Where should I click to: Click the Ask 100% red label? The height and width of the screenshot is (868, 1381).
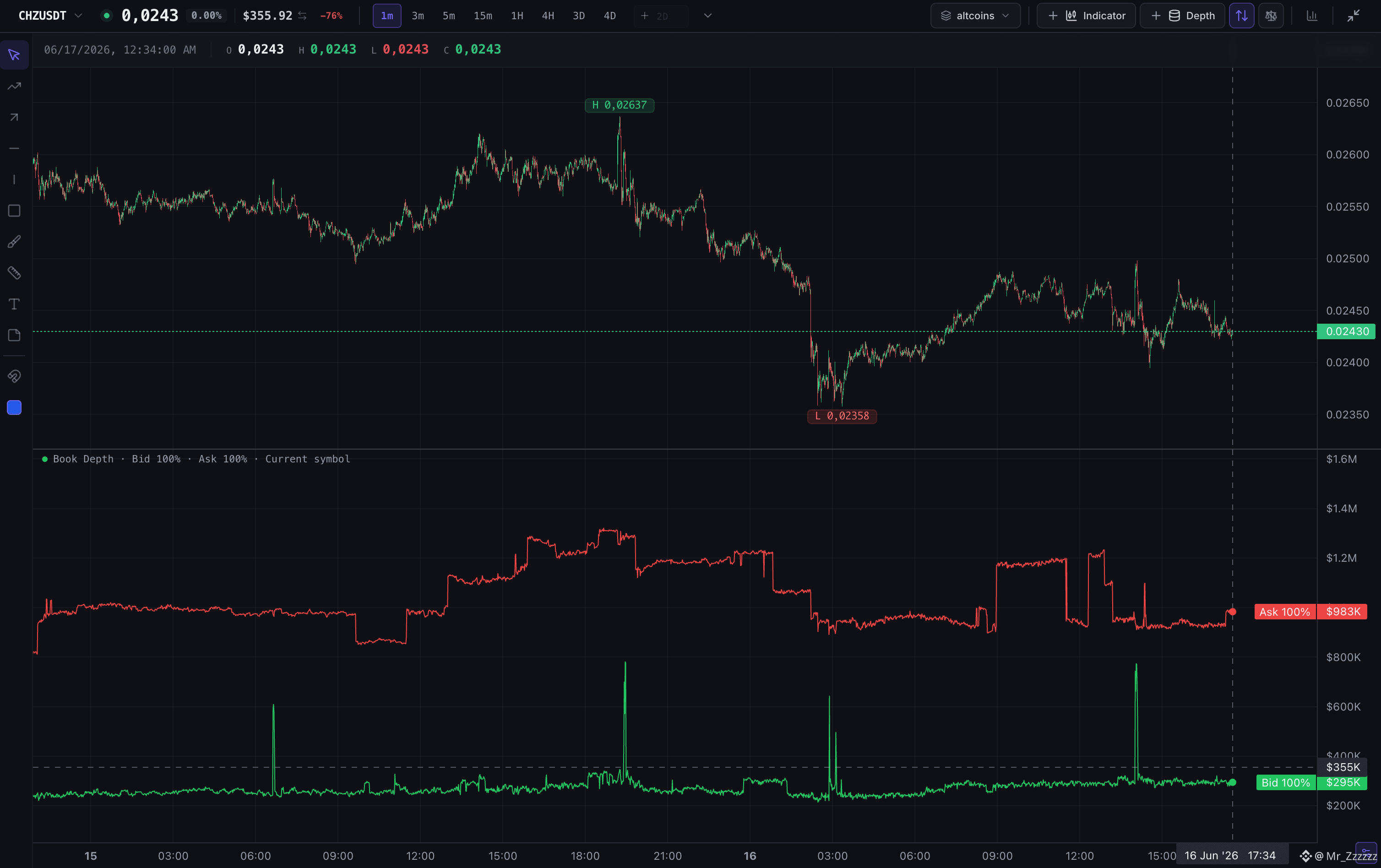(x=1285, y=612)
